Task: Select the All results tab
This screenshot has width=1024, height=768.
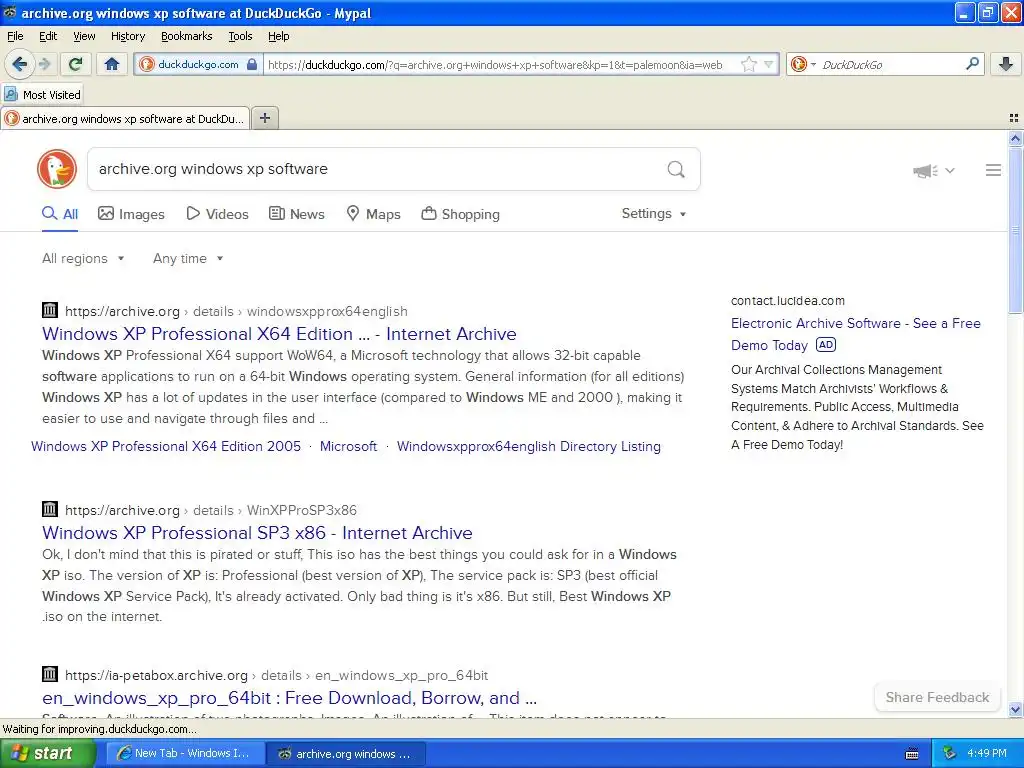Action: pyautogui.click(x=60, y=214)
